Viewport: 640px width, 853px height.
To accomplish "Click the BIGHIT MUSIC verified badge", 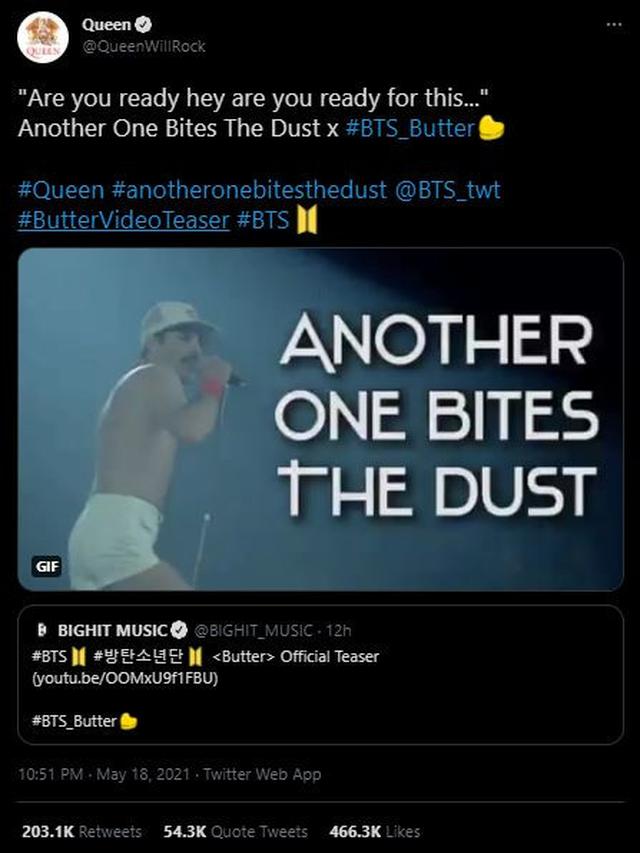I will [x=179, y=631].
